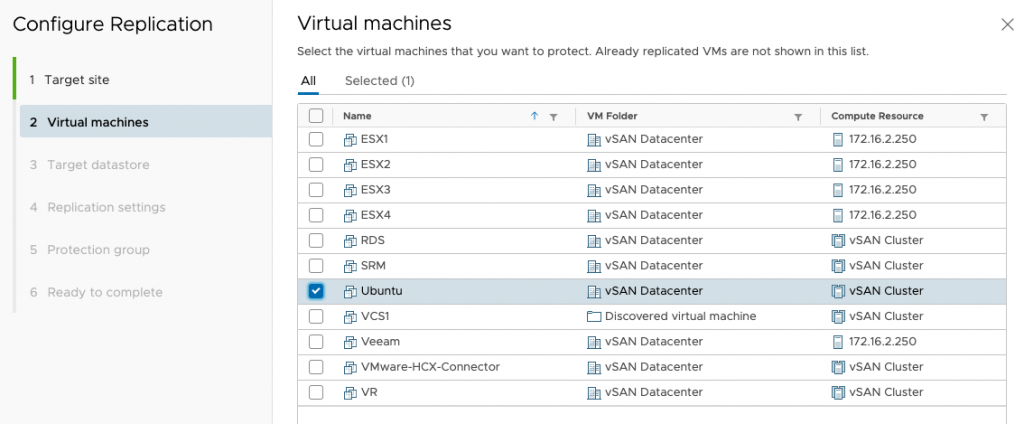The height and width of the screenshot is (424, 1024).
Task: Click the SRM VM name
Action: pos(374,265)
